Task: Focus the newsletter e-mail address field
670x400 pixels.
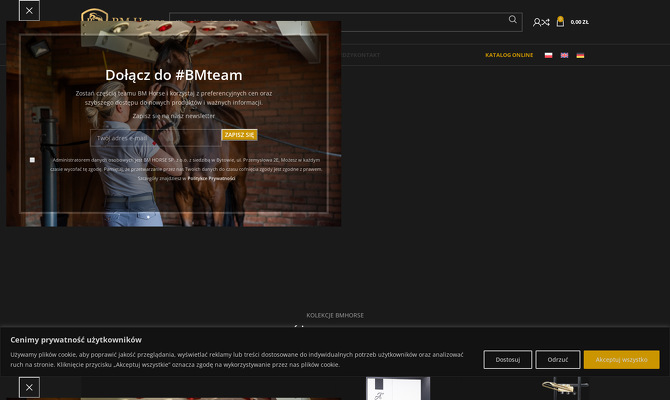Action: (156, 138)
